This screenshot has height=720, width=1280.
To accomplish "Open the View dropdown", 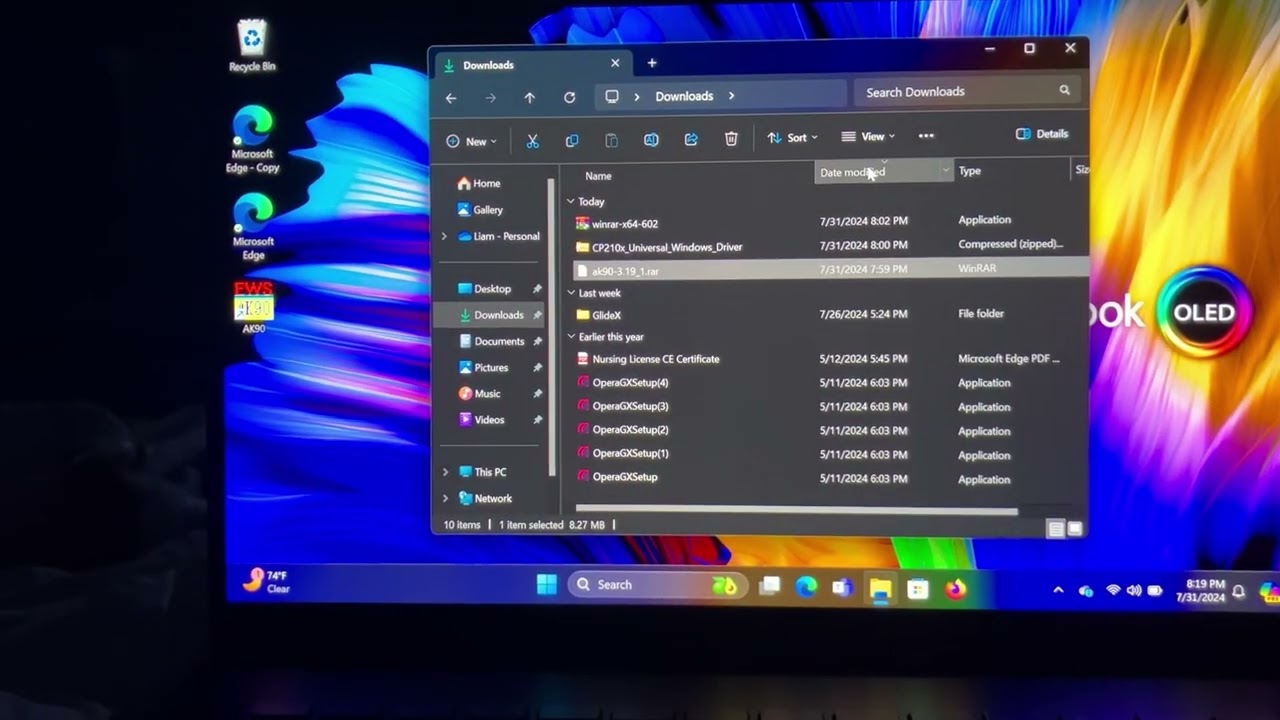I will pyautogui.click(x=868, y=137).
